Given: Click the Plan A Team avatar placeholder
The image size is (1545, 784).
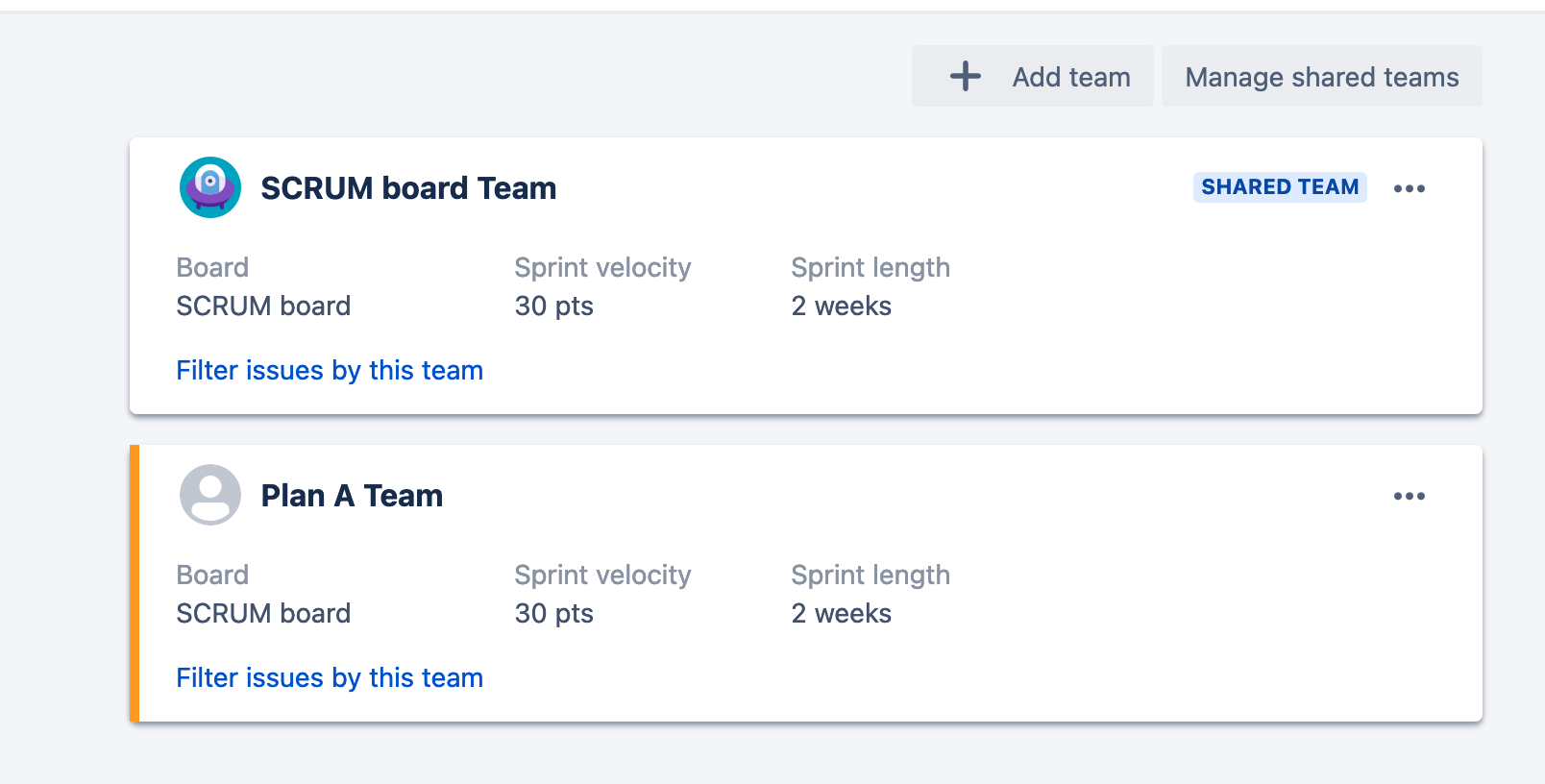Looking at the screenshot, I should (x=210, y=495).
